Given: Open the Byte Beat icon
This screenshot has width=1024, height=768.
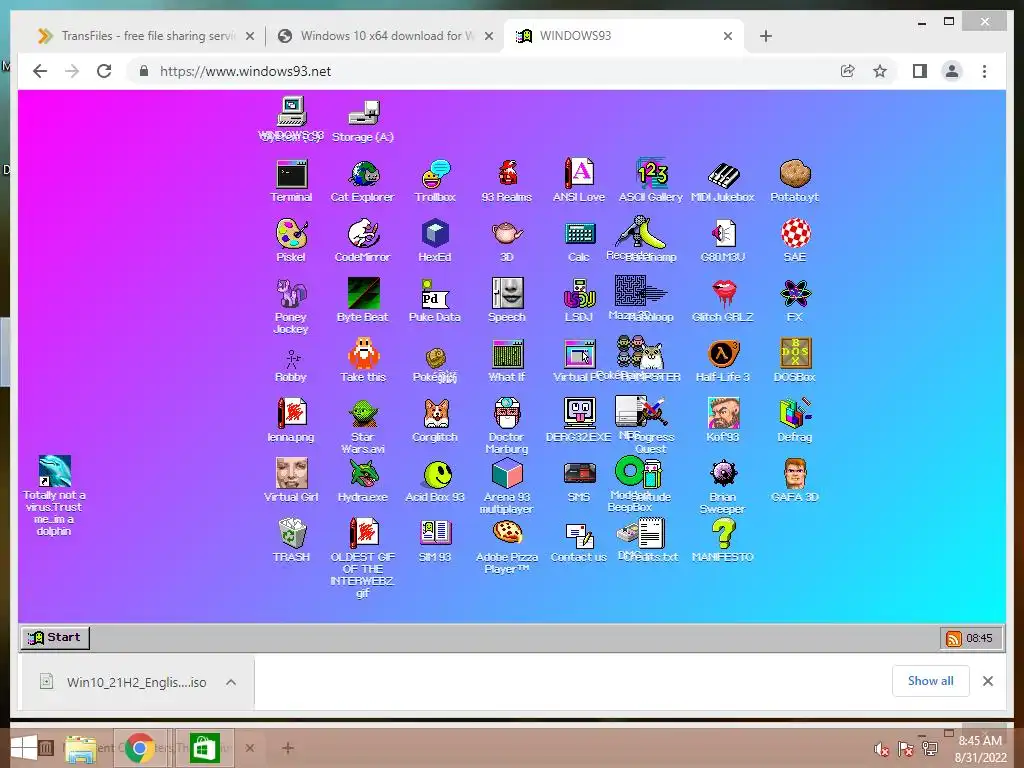Looking at the screenshot, I should [362, 300].
